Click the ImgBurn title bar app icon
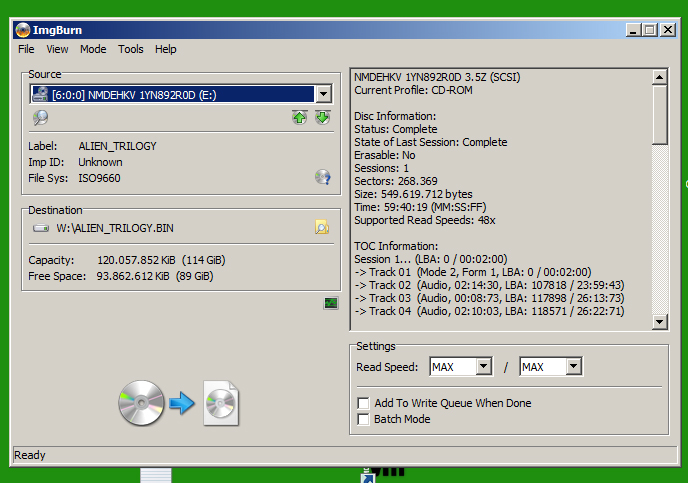 (x=23, y=30)
